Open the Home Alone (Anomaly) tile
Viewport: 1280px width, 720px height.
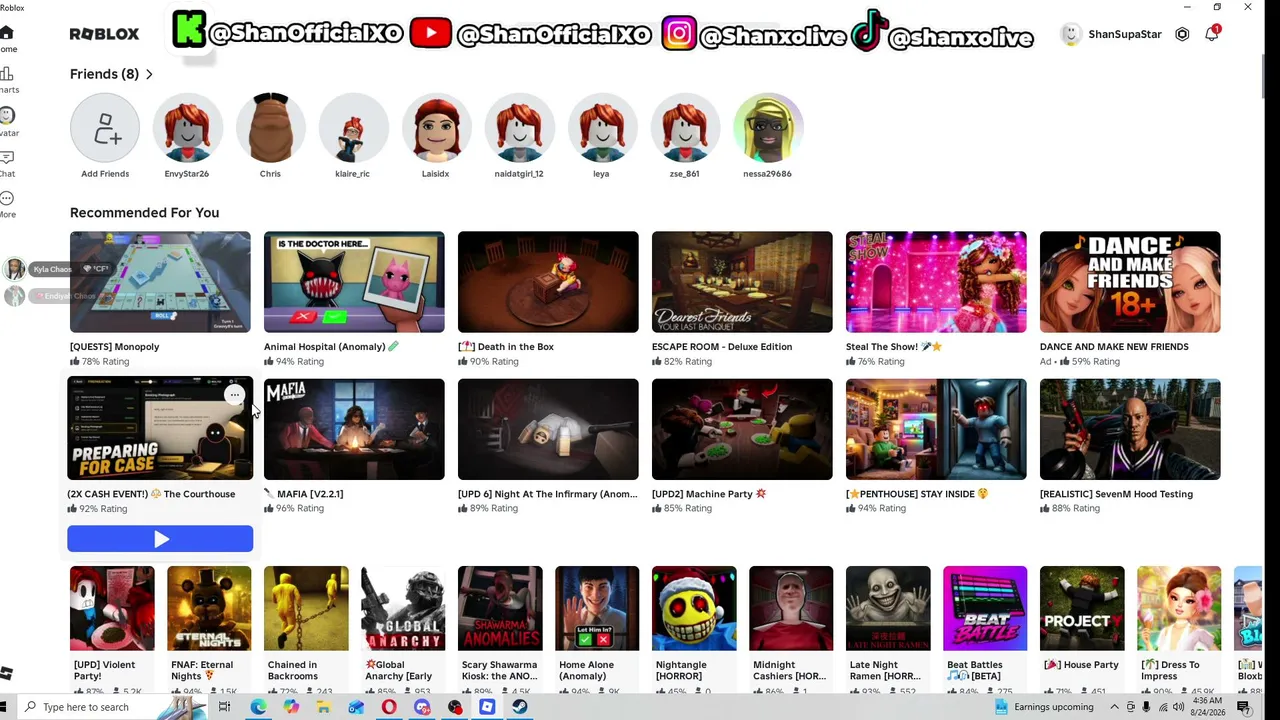597,608
